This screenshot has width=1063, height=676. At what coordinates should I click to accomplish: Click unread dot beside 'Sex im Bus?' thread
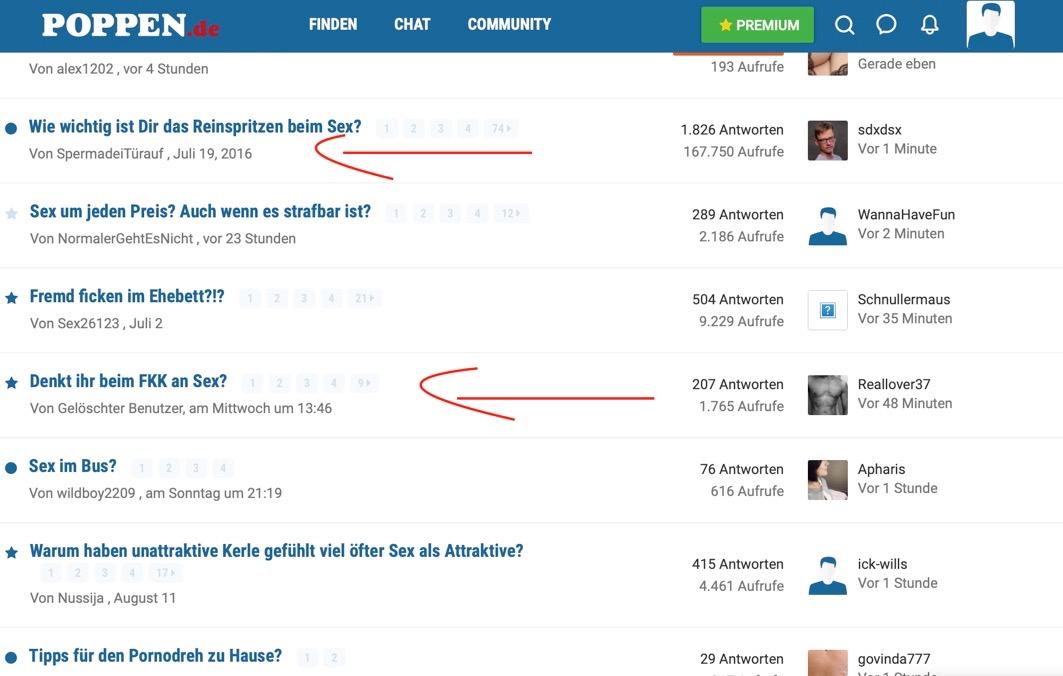(x=11, y=468)
